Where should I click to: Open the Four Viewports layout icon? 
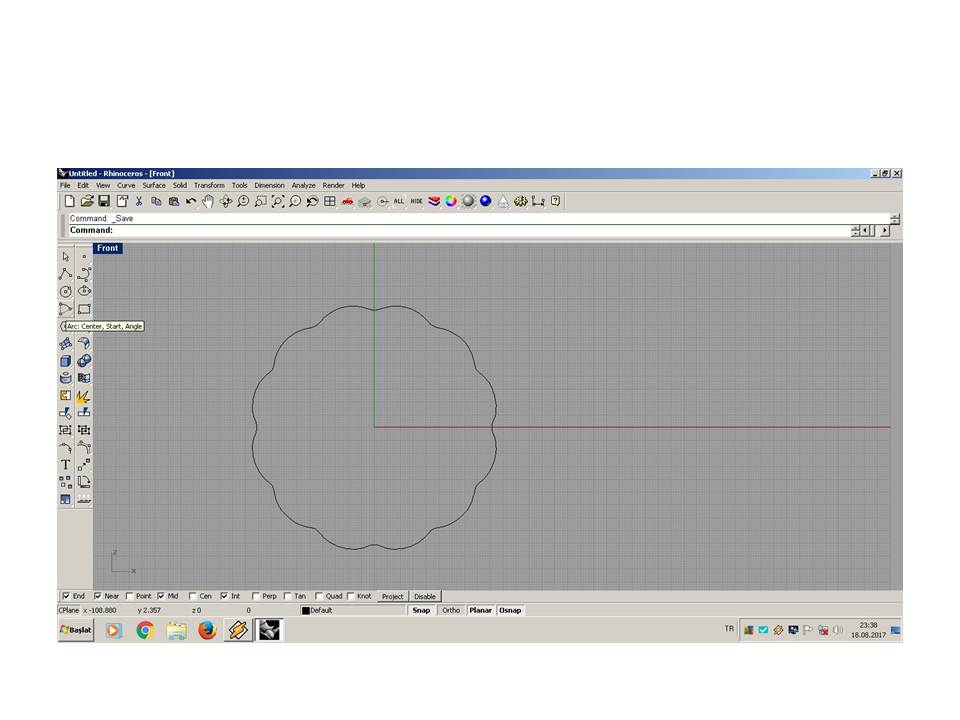coord(329,201)
